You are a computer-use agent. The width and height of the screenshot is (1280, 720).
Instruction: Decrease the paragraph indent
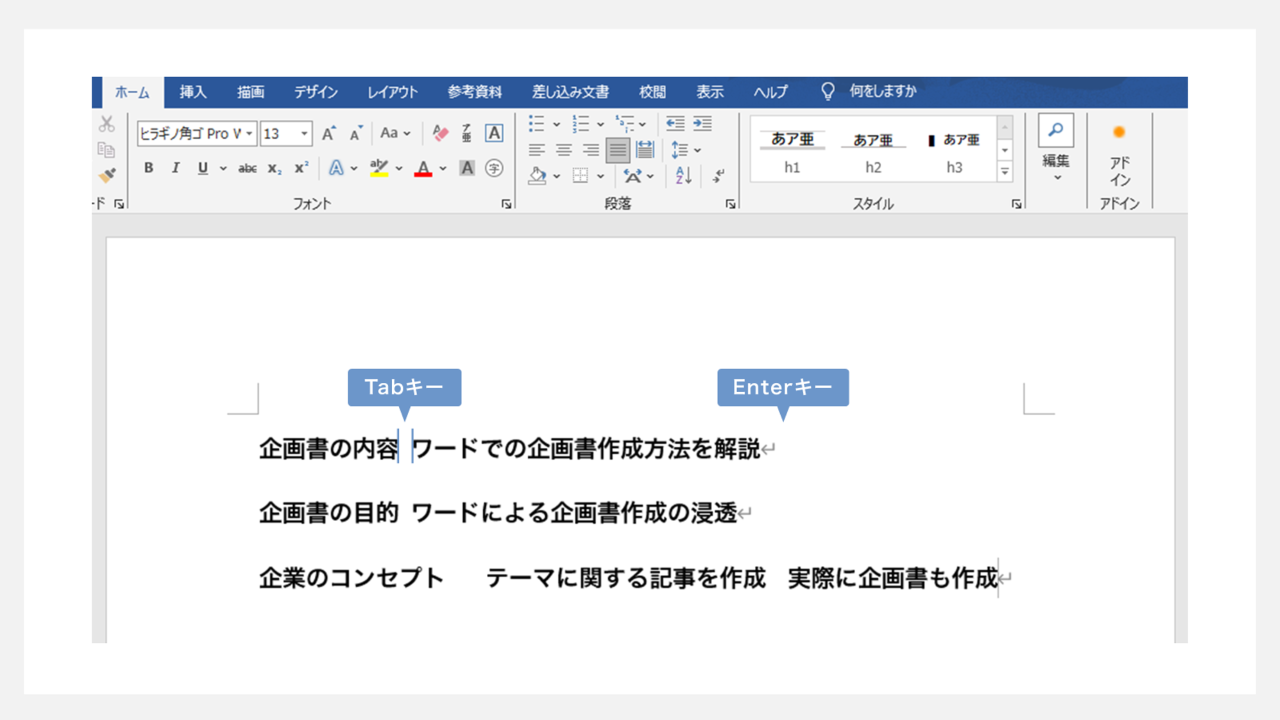click(675, 124)
